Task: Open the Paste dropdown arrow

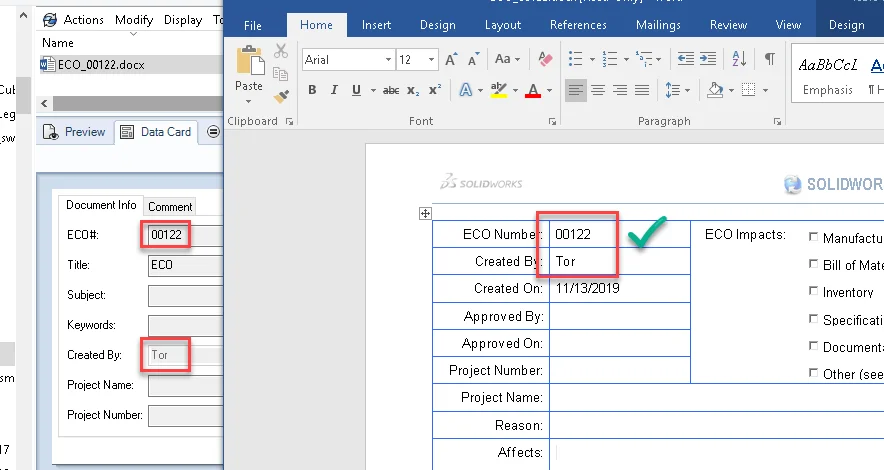Action: tap(249, 102)
